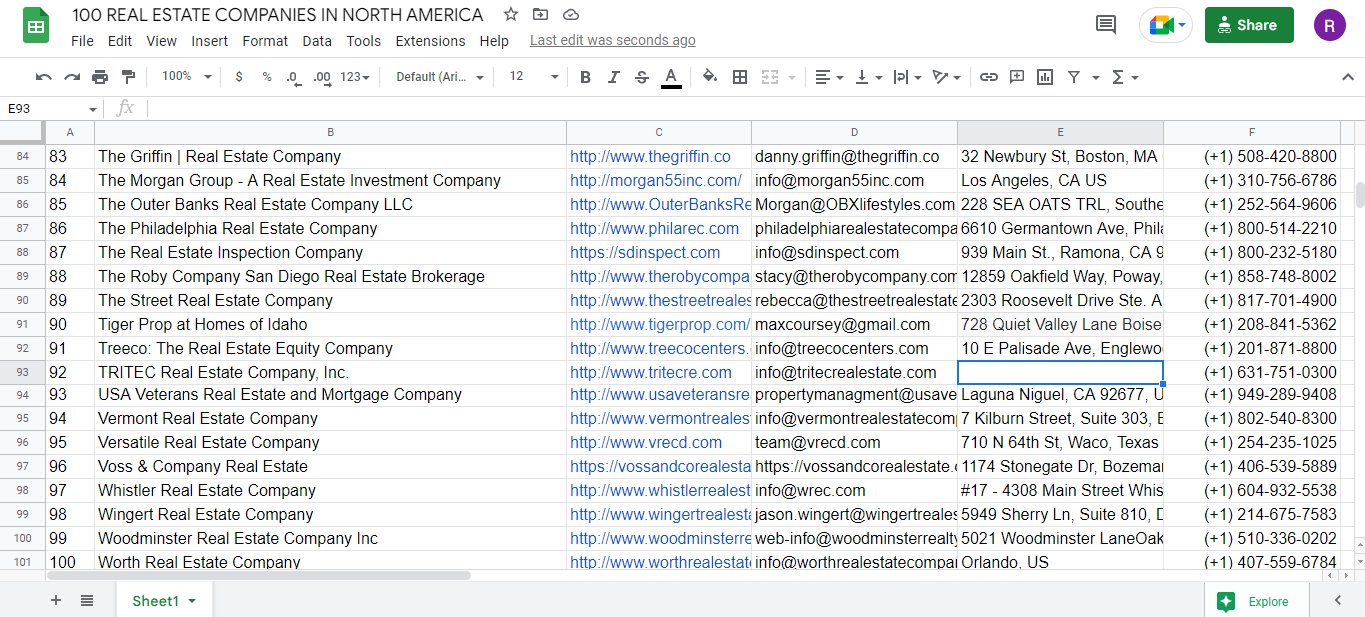Click the Insert chart icon
The image size is (1365, 617).
pyautogui.click(x=1045, y=77)
